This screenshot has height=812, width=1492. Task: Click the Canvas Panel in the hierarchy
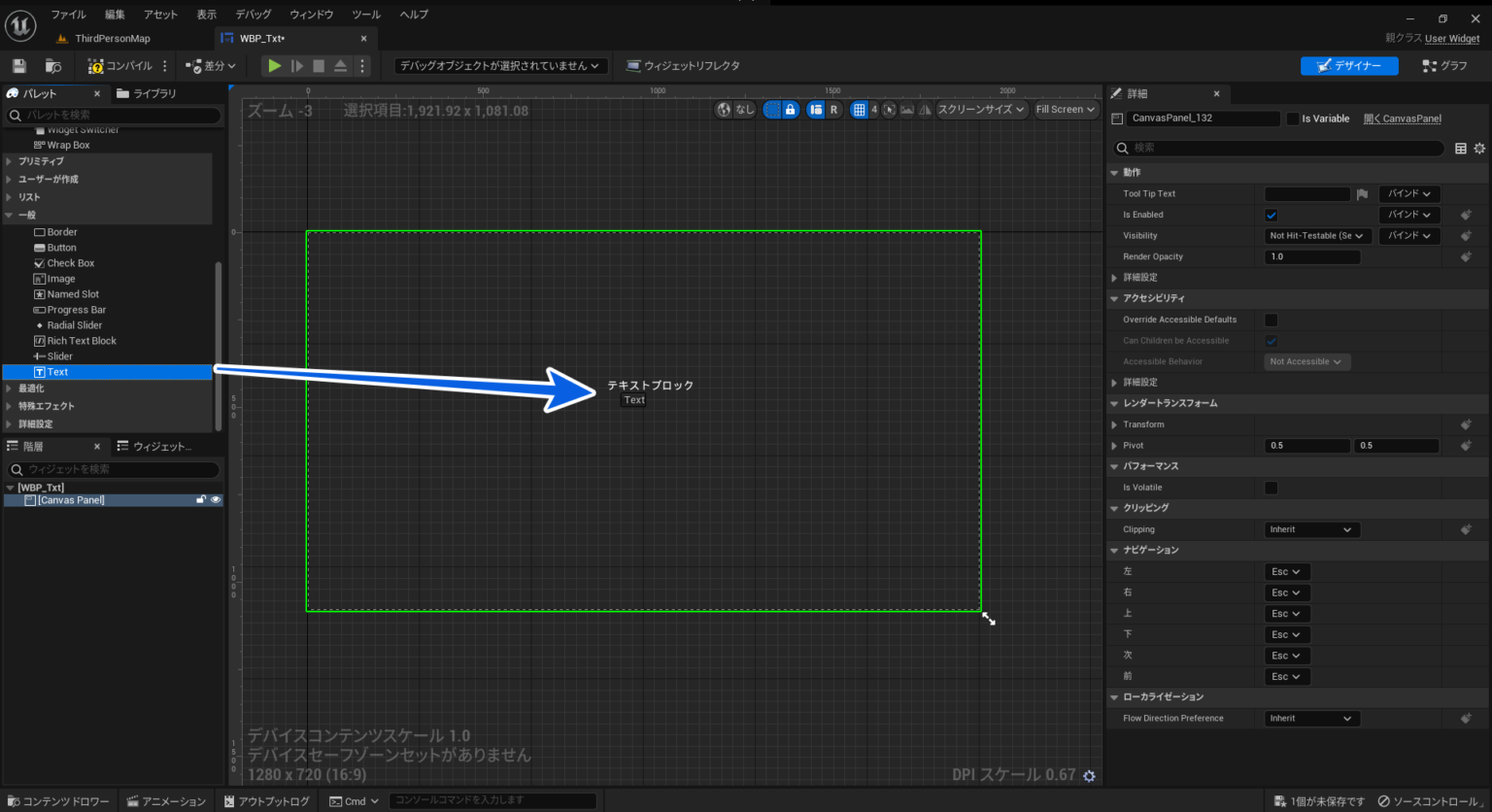coord(71,499)
